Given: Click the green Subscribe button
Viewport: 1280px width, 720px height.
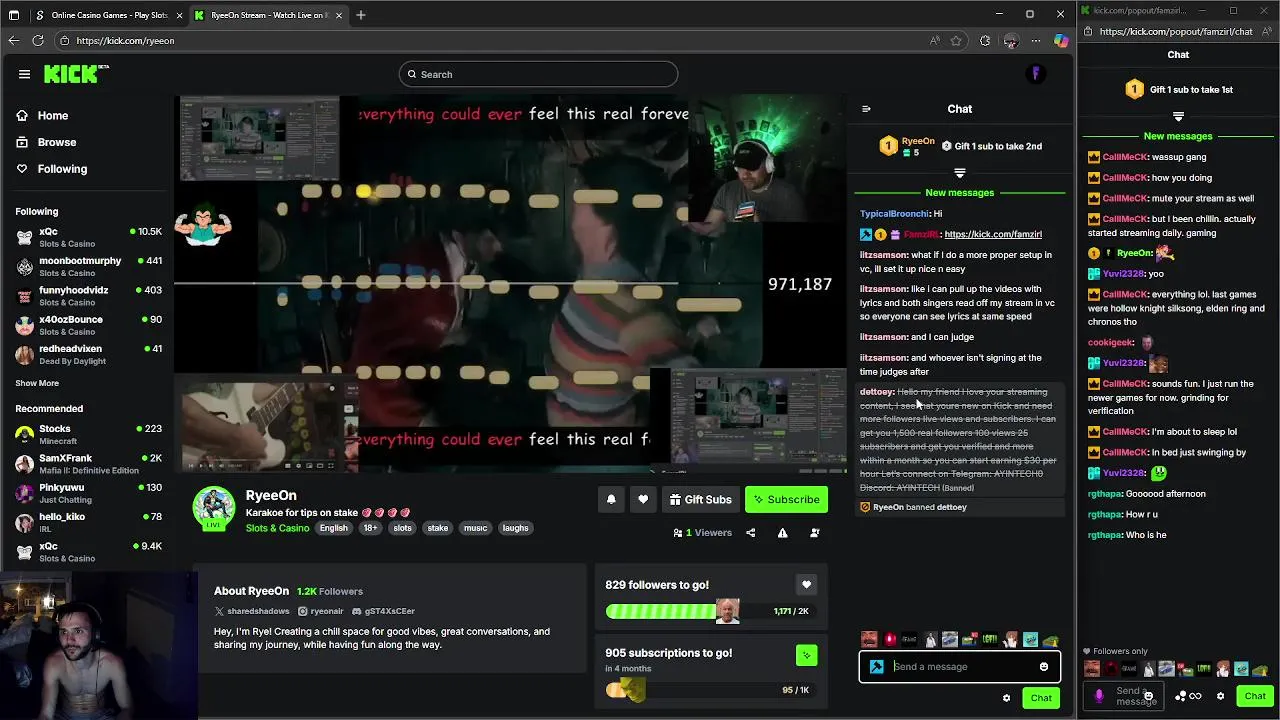Looking at the screenshot, I should click(786, 499).
